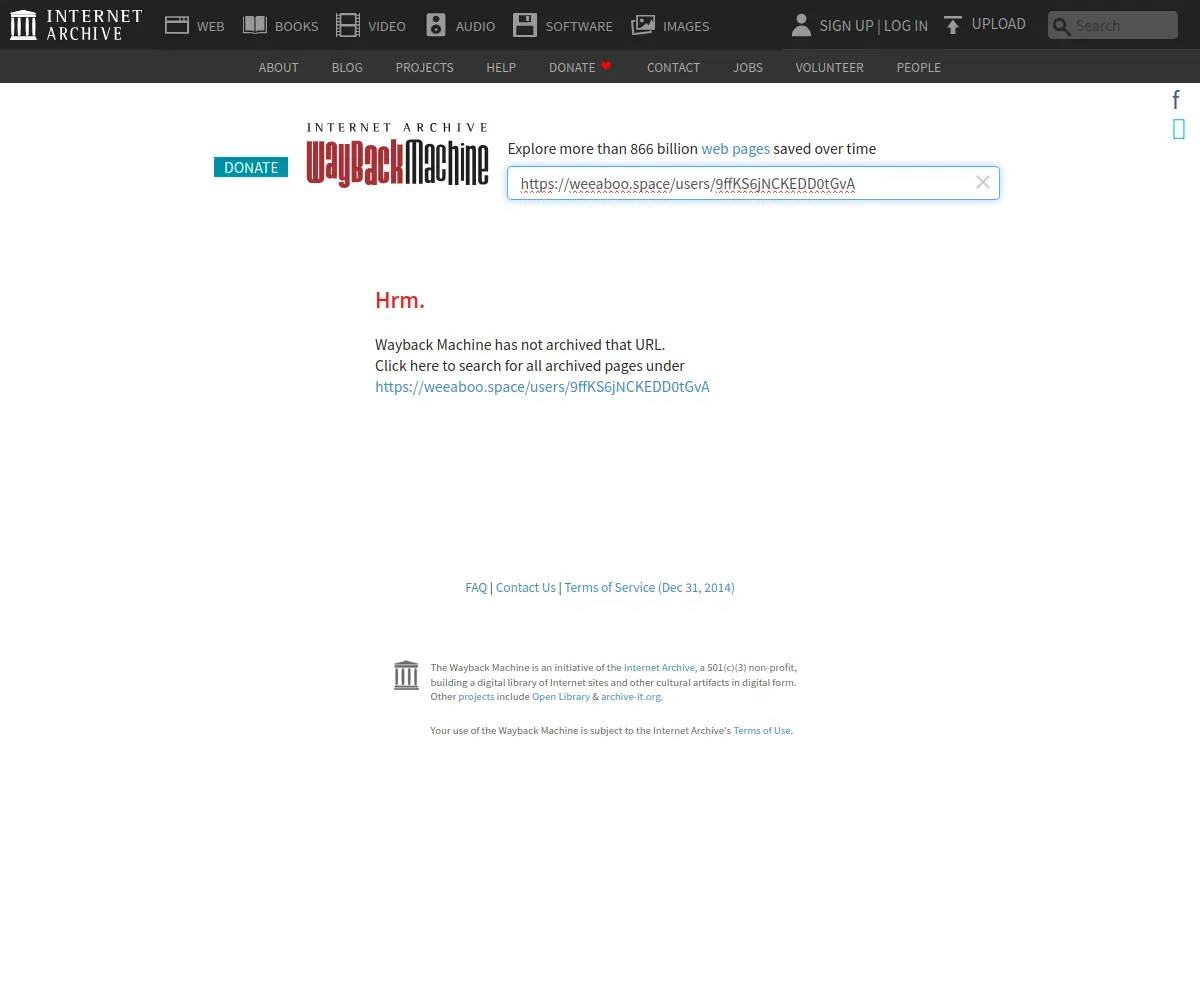This screenshot has width=1200, height=1000.
Task: Share via the Facebook icon
Action: [1176, 100]
